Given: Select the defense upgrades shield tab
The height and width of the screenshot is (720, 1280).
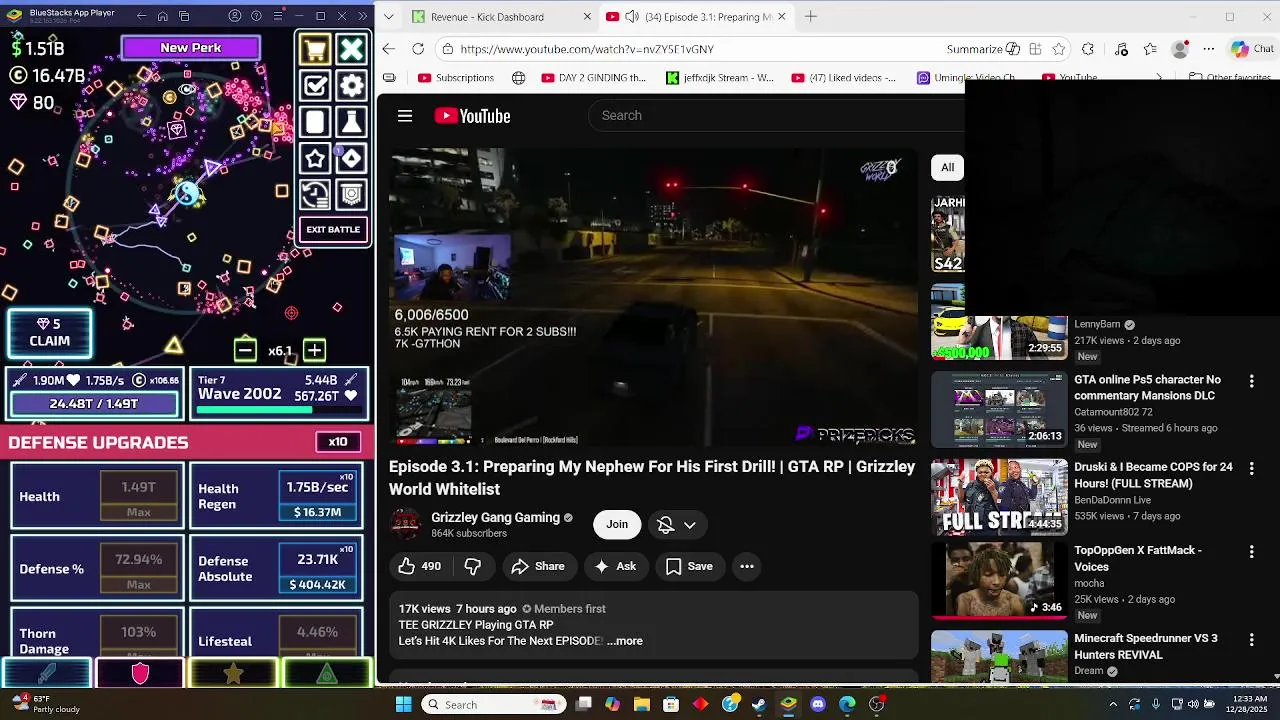Looking at the screenshot, I should click(140, 674).
